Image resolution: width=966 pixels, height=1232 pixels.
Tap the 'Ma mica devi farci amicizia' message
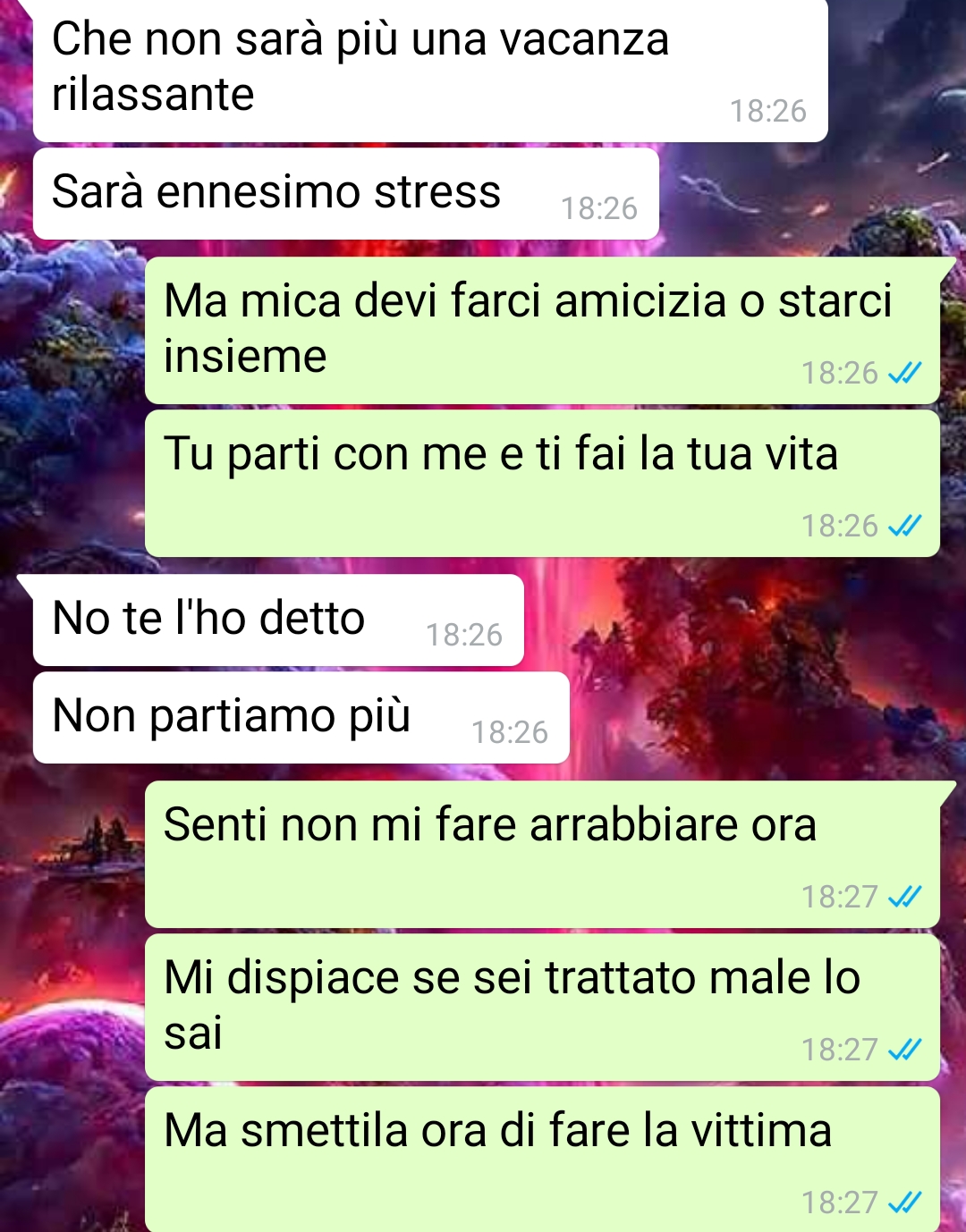(542, 330)
